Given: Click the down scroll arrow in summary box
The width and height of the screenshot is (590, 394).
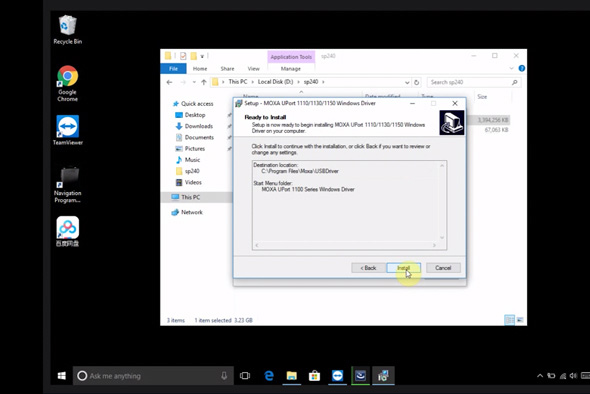Looking at the screenshot, I should (x=442, y=237).
